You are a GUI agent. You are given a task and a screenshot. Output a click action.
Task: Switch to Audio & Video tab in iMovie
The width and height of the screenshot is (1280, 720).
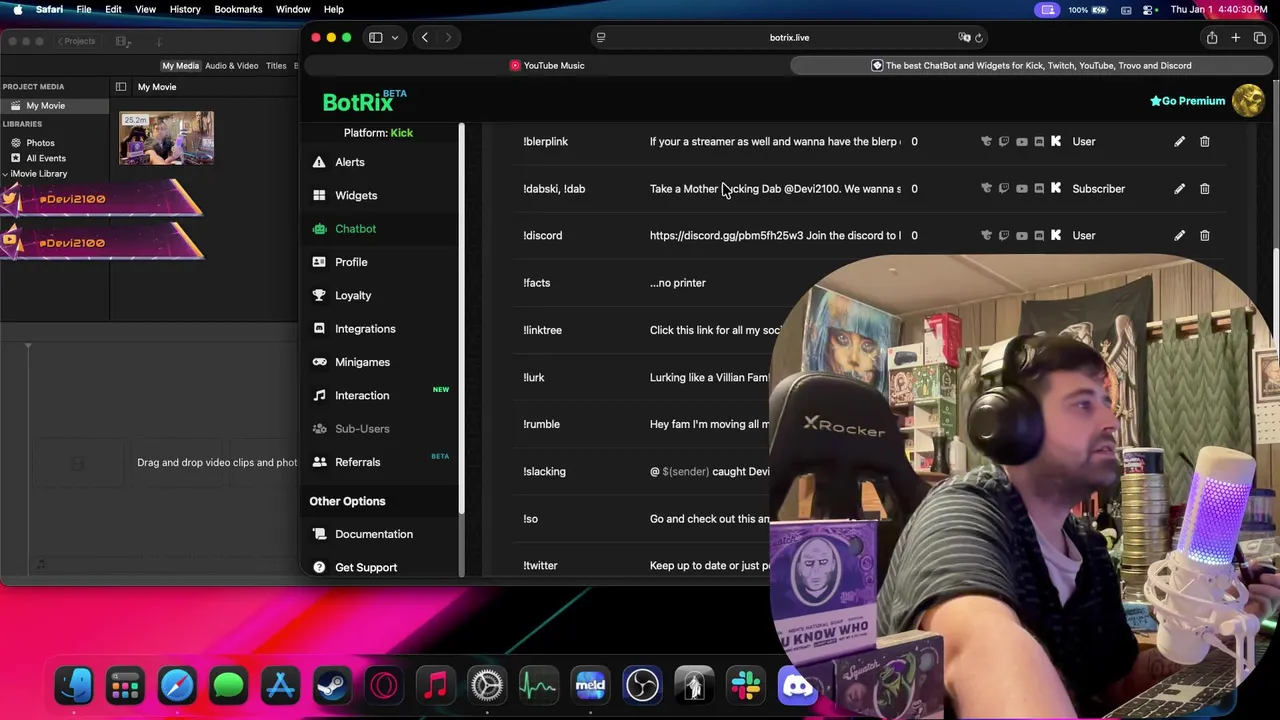pos(231,66)
